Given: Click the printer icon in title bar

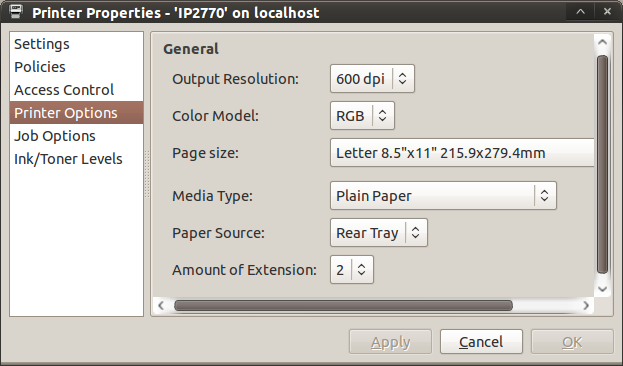Looking at the screenshot, I should pyautogui.click(x=16, y=12).
